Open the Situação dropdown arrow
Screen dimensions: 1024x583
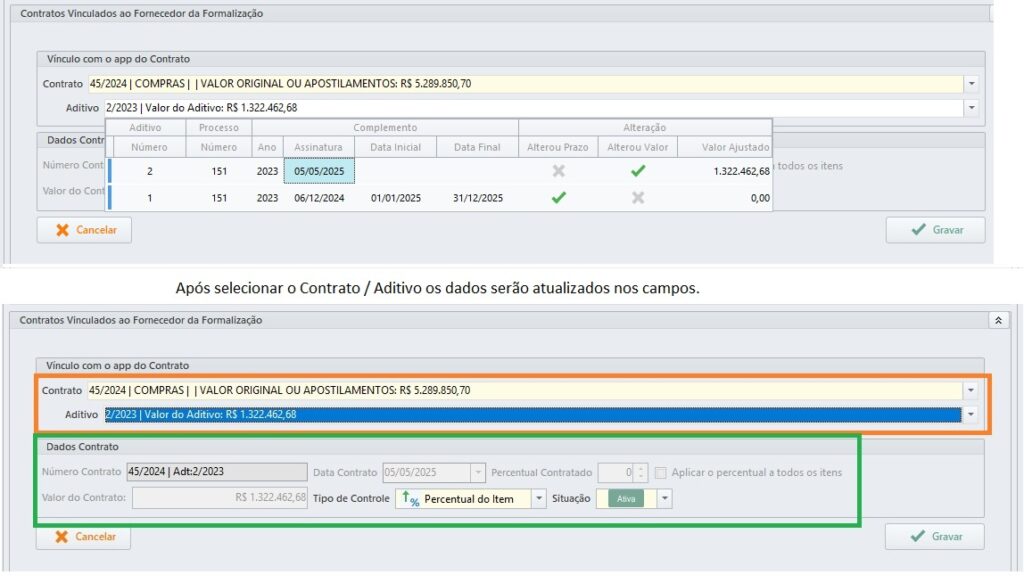coord(664,498)
